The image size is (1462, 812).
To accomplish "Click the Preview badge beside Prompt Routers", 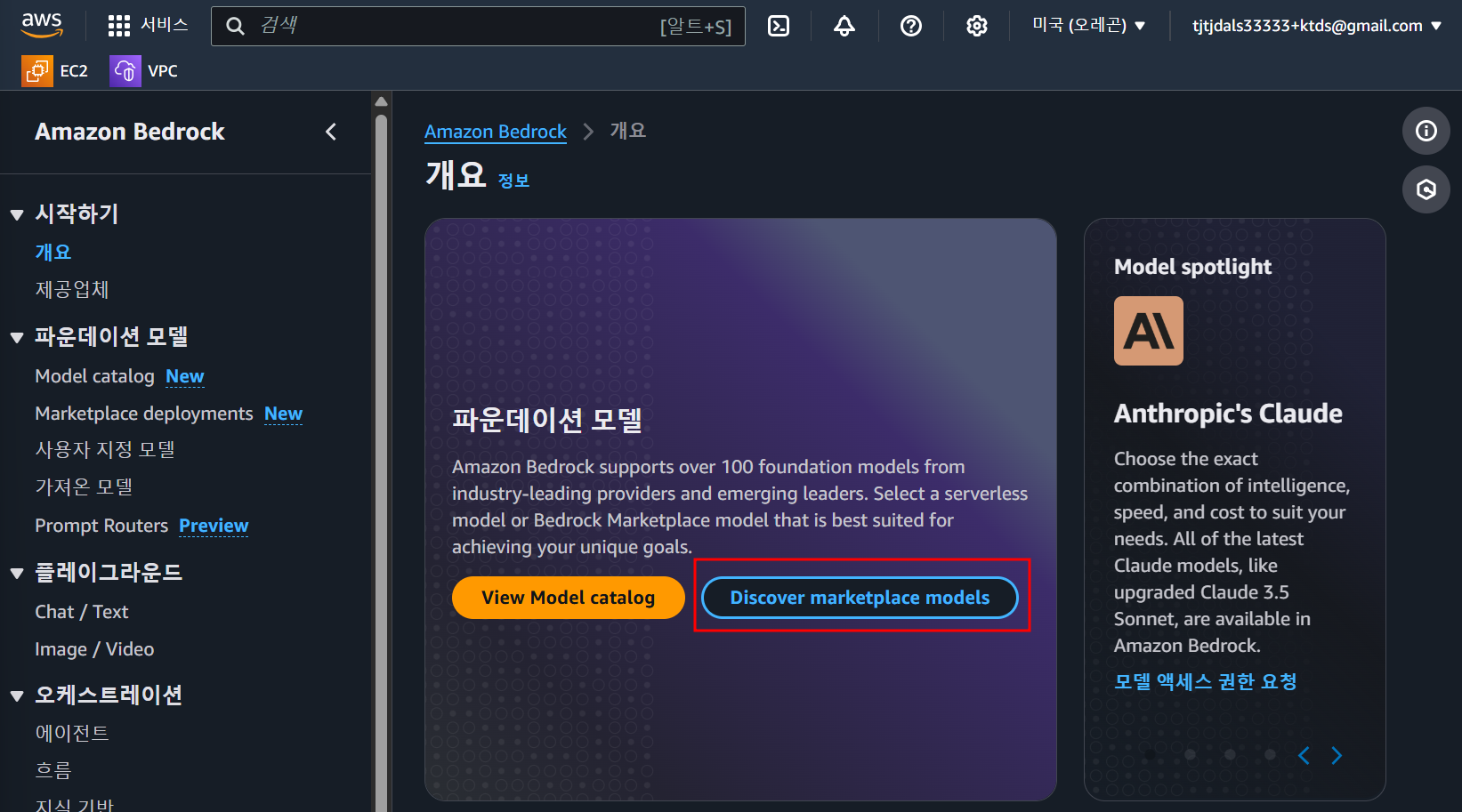I will click(x=214, y=526).
